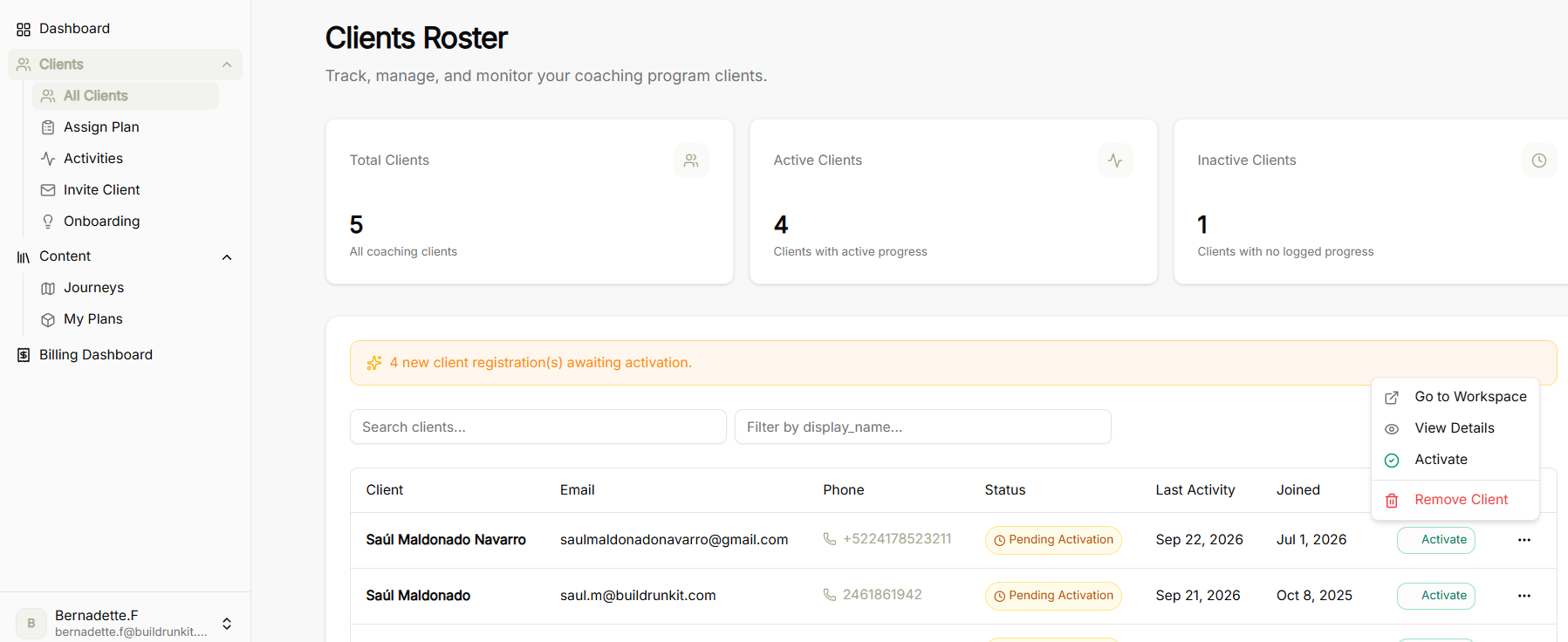Click the Onboarding lightbulb icon
This screenshot has height=642, width=1568.
(48, 222)
